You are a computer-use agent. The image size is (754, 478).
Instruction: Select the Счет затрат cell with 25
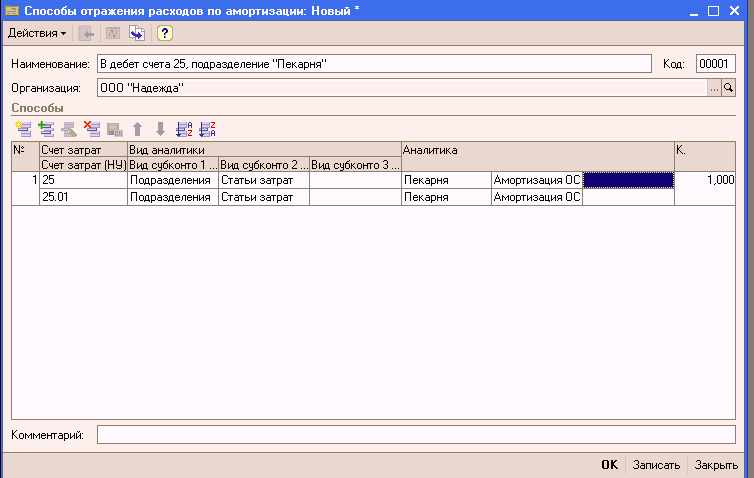(83, 180)
